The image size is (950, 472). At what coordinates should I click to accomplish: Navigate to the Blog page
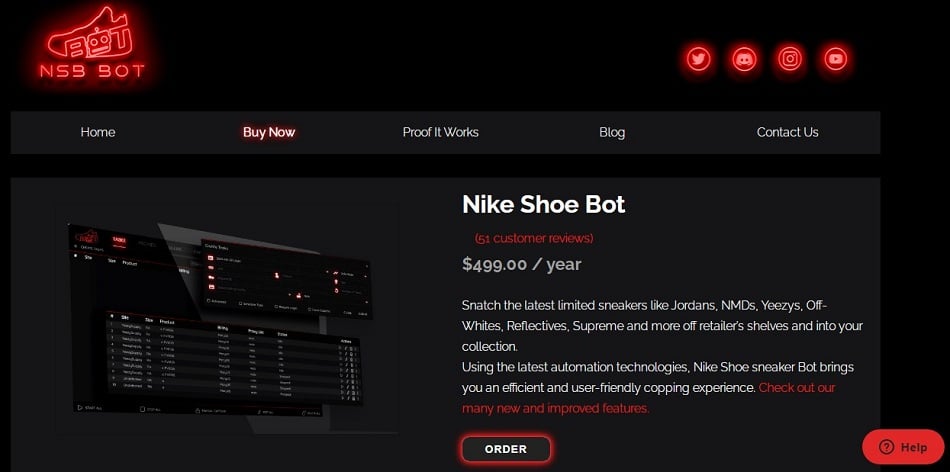(612, 132)
